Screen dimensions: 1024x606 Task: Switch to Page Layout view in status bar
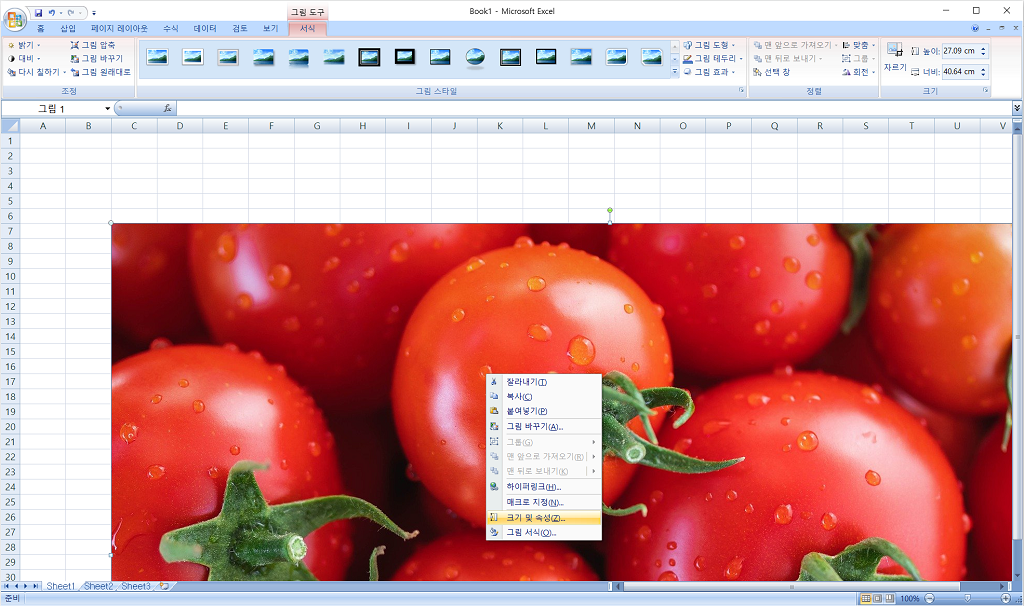(878, 598)
